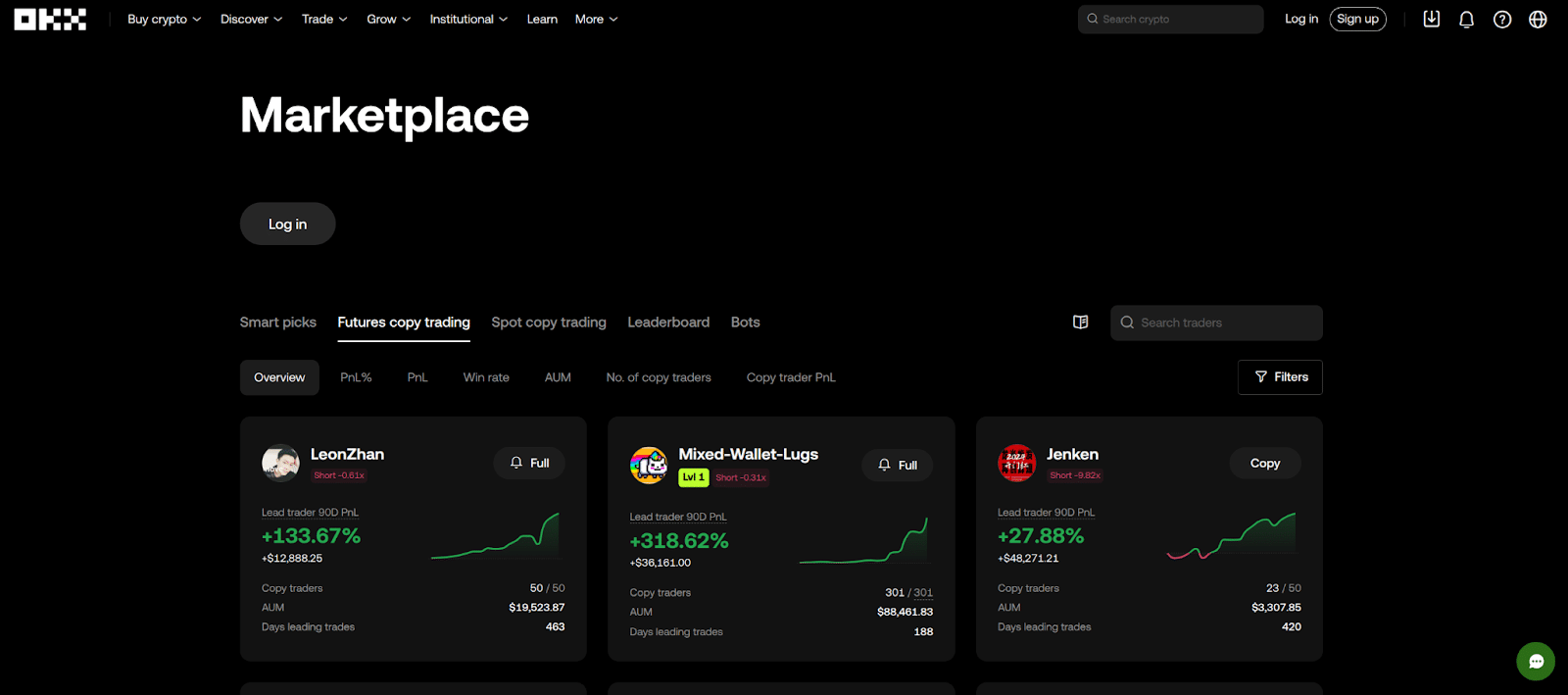Image resolution: width=1568 pixels, height=695 pixels.
Task: Open the OKX home logo
Action: click(x=50, y=19)
